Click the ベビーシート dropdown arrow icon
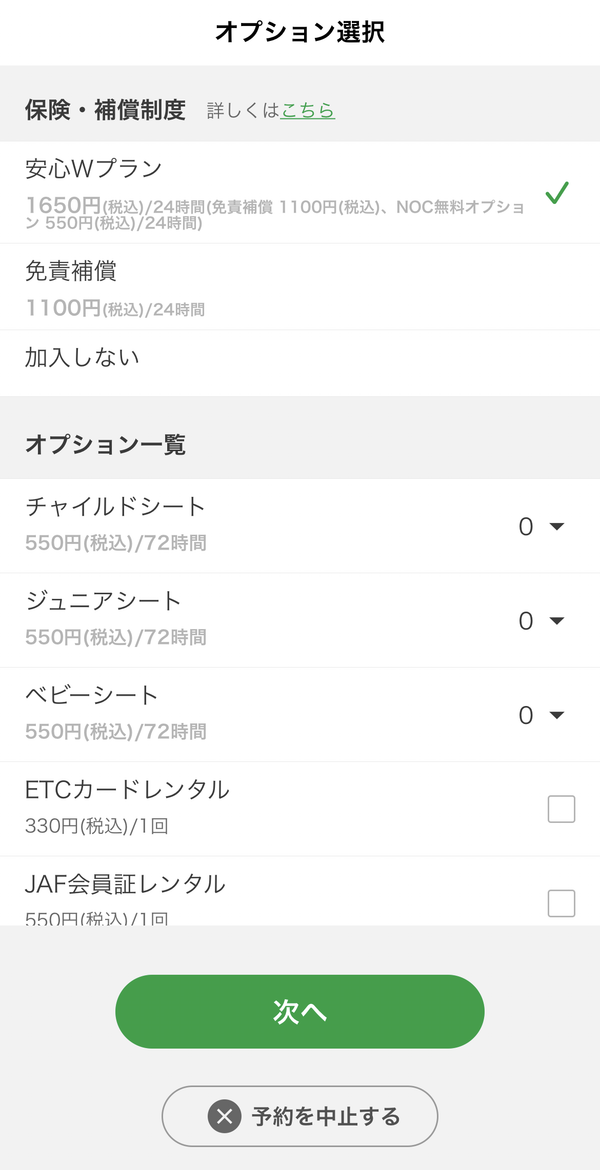The image size is (600, 1170). [557, 715]
